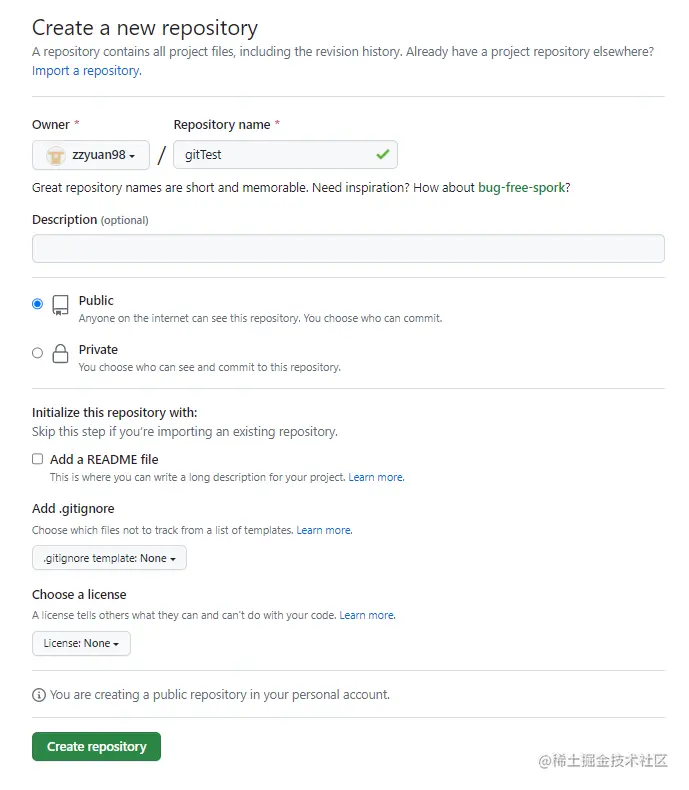Click the green checkmark in repository name
The image size is (689, 790).
pos(382,155)
